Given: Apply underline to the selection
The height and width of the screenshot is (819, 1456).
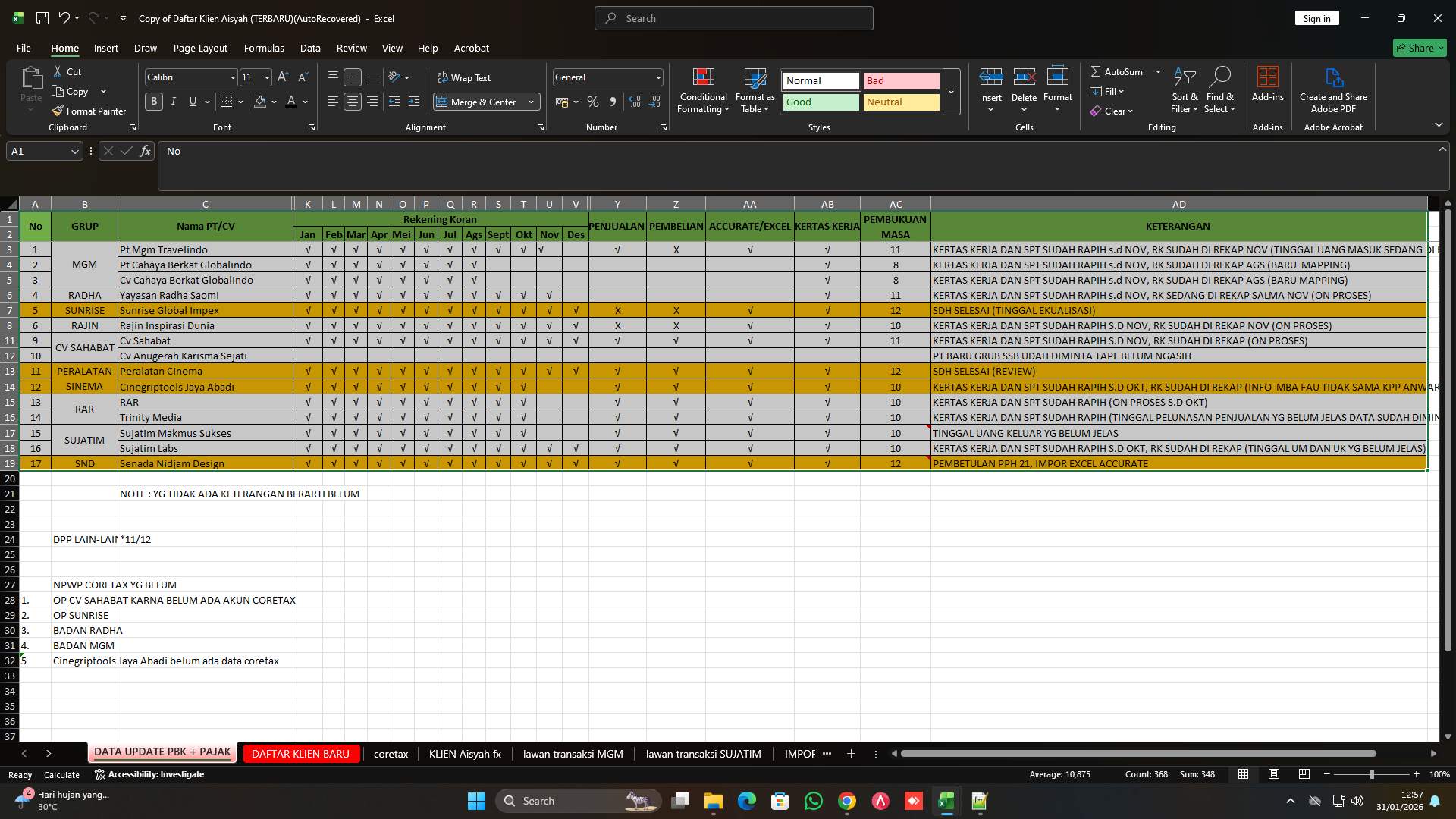Looking at the screenshot, I should tap(192, 101).
